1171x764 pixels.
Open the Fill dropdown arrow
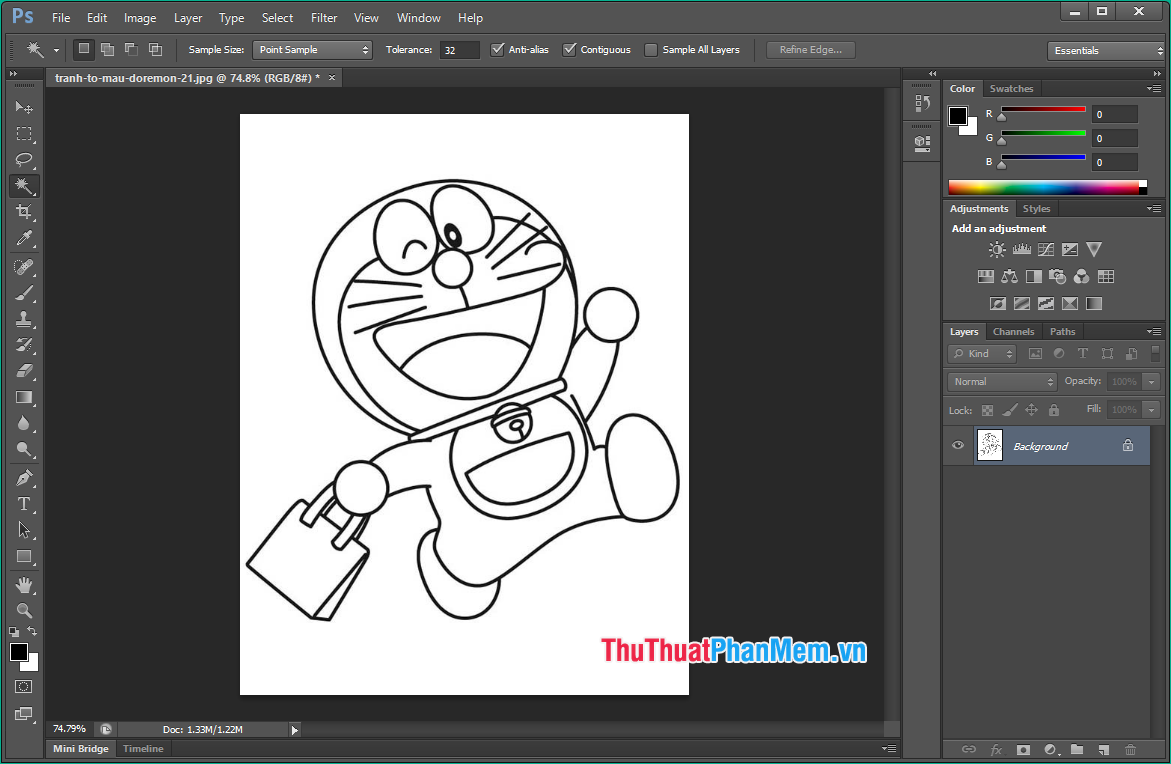[1152, 410]
